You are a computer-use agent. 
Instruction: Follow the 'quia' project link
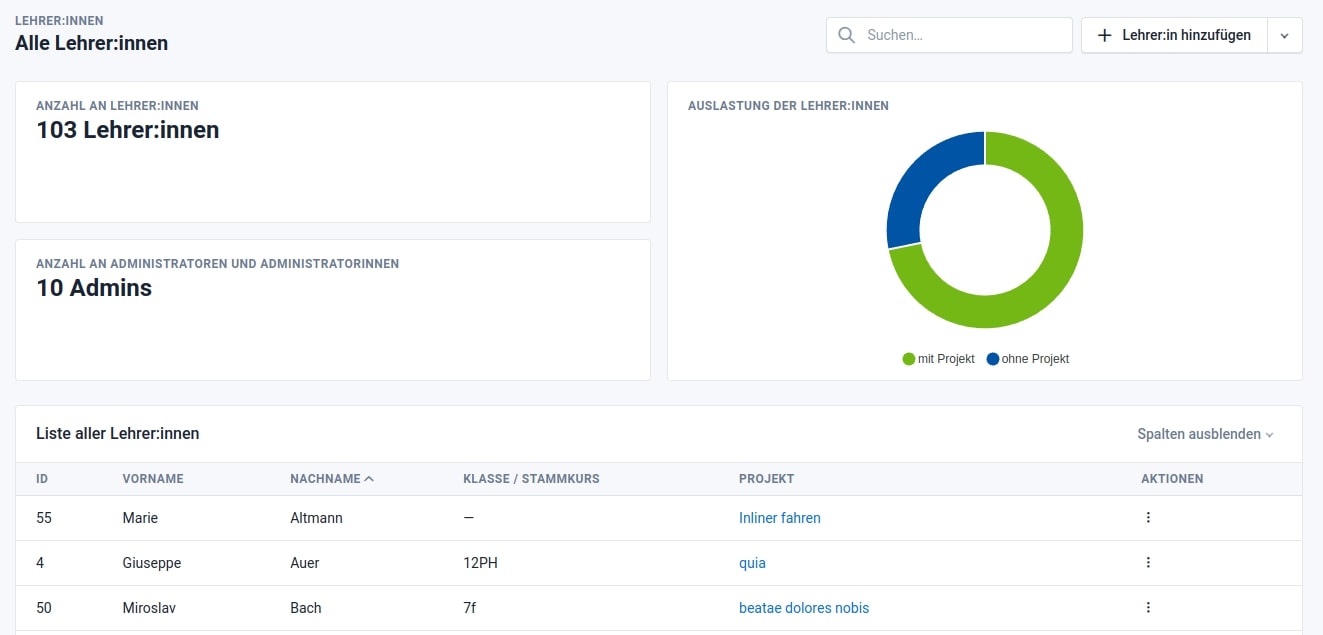pyautogui.click(x=752, y=563)
